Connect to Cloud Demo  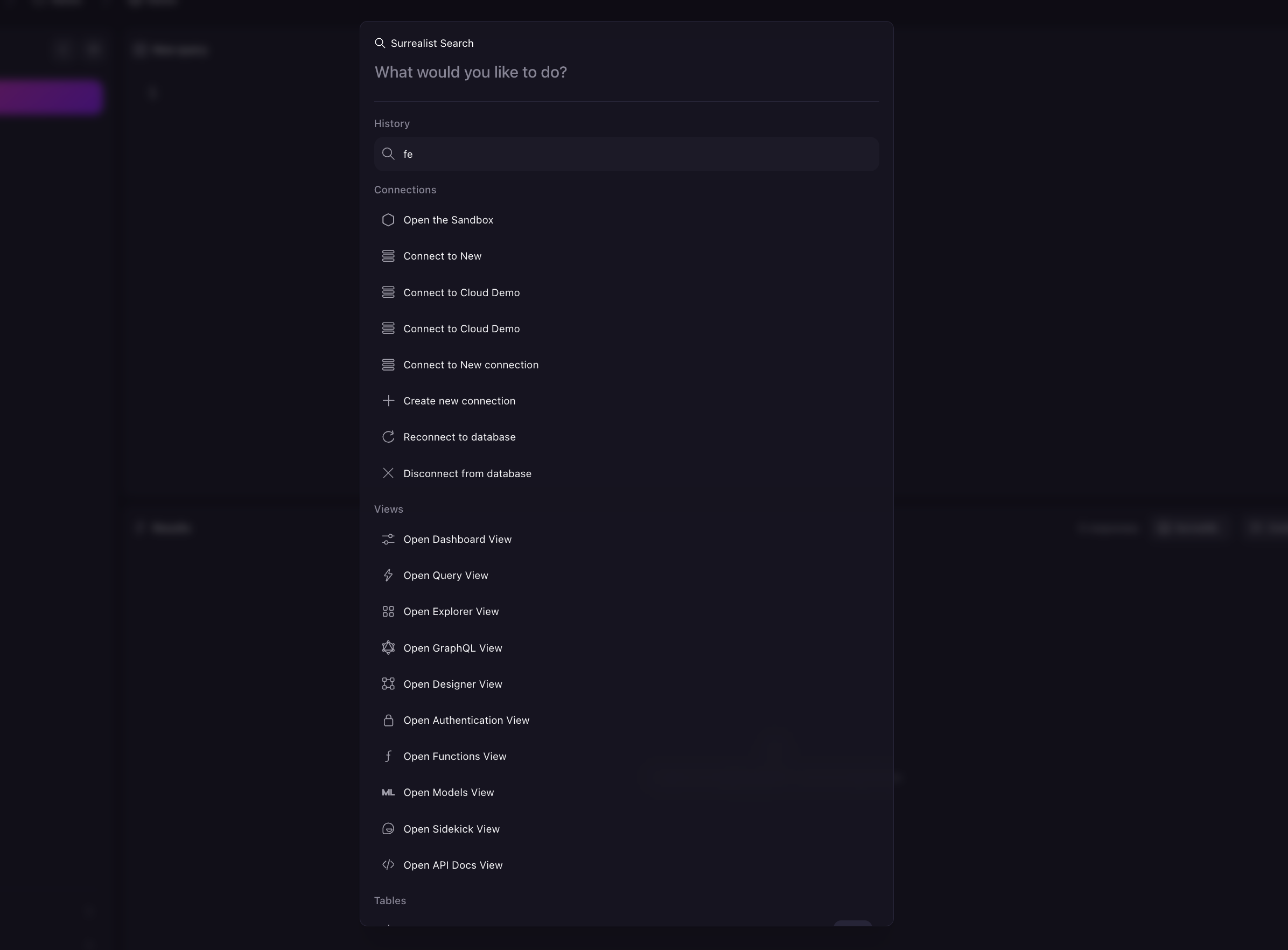coord(461,292)
